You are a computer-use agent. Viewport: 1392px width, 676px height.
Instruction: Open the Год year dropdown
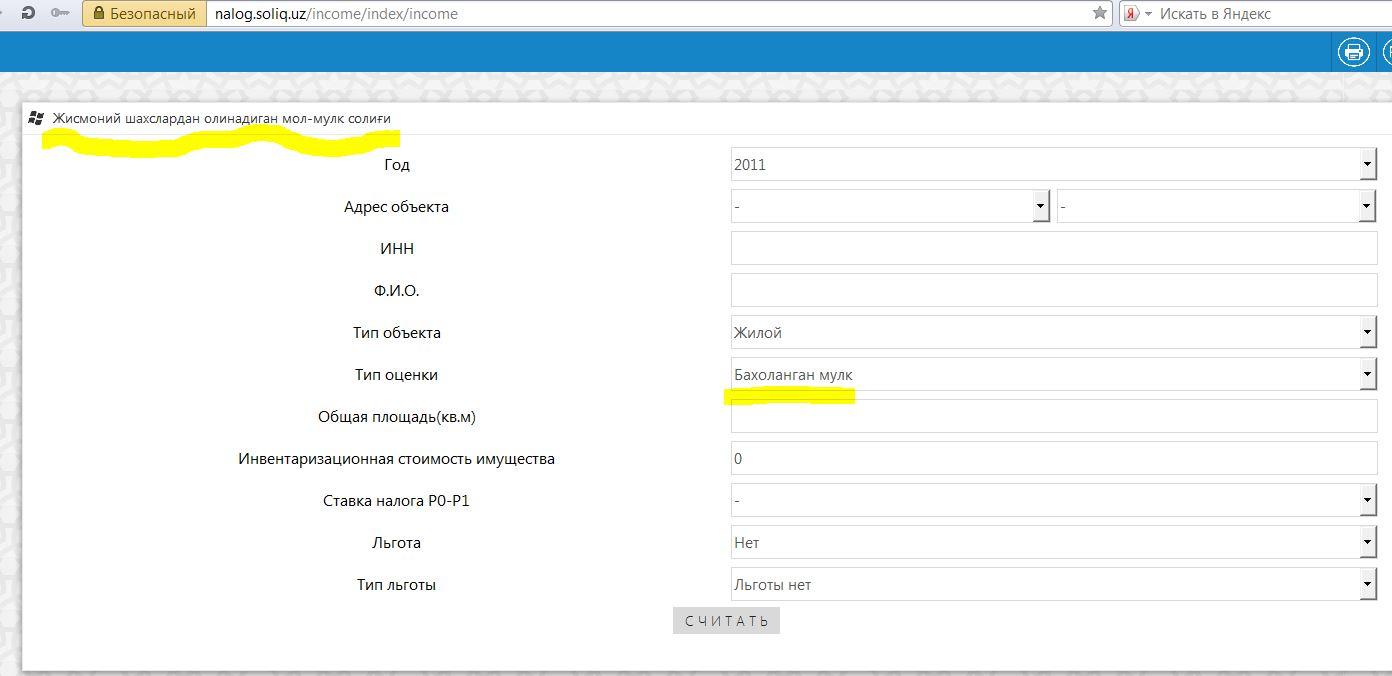coord(1053,165)
